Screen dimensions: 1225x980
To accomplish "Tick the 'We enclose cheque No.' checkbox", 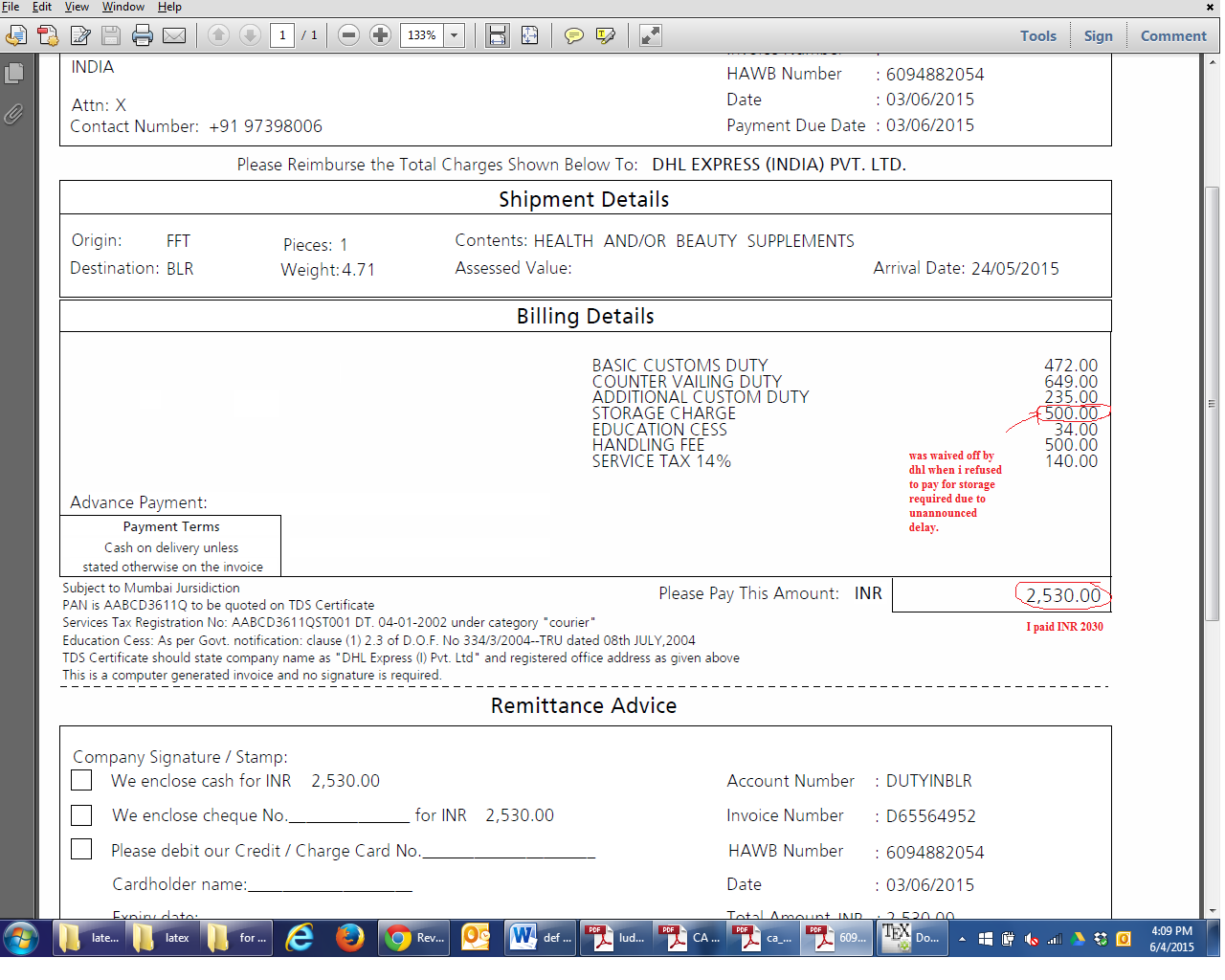I will coord(82,815).
